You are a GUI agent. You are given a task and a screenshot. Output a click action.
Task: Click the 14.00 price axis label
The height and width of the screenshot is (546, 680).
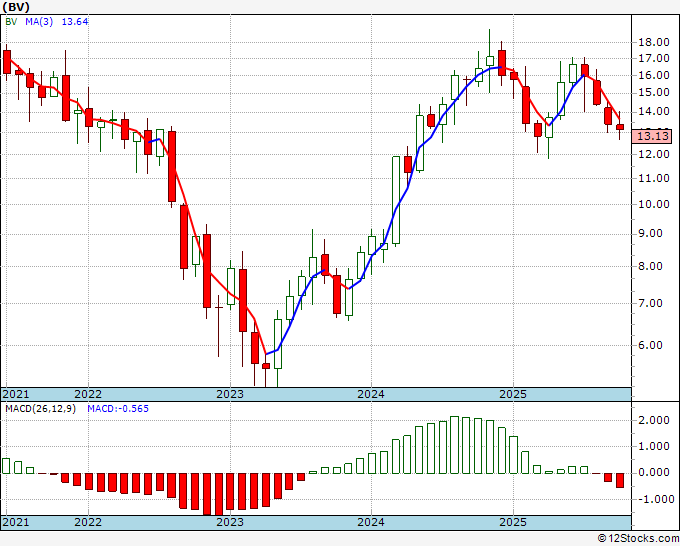click(654, 111)
